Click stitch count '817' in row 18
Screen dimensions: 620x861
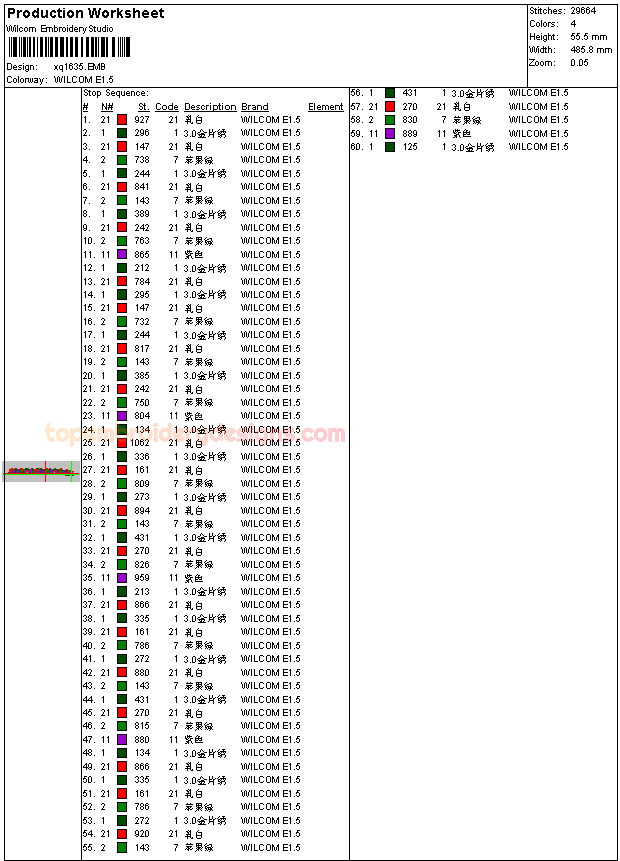click(142, 348)
